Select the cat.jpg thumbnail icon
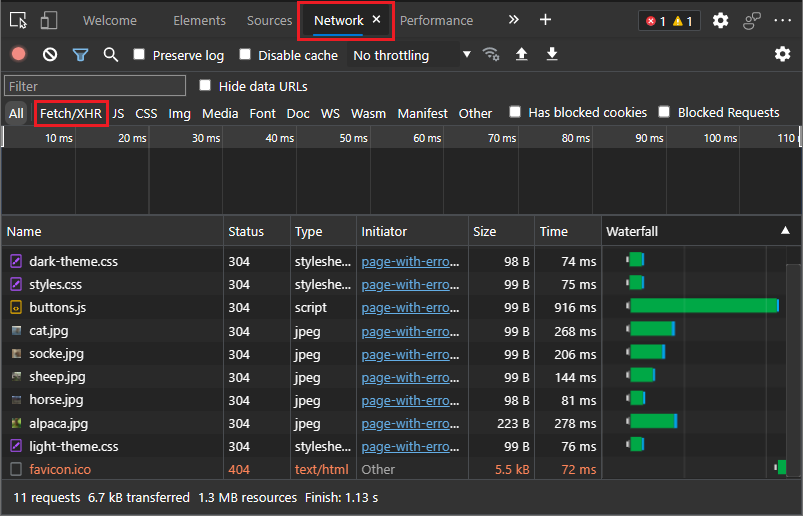 pyautogui.click(x=16, y=331)
